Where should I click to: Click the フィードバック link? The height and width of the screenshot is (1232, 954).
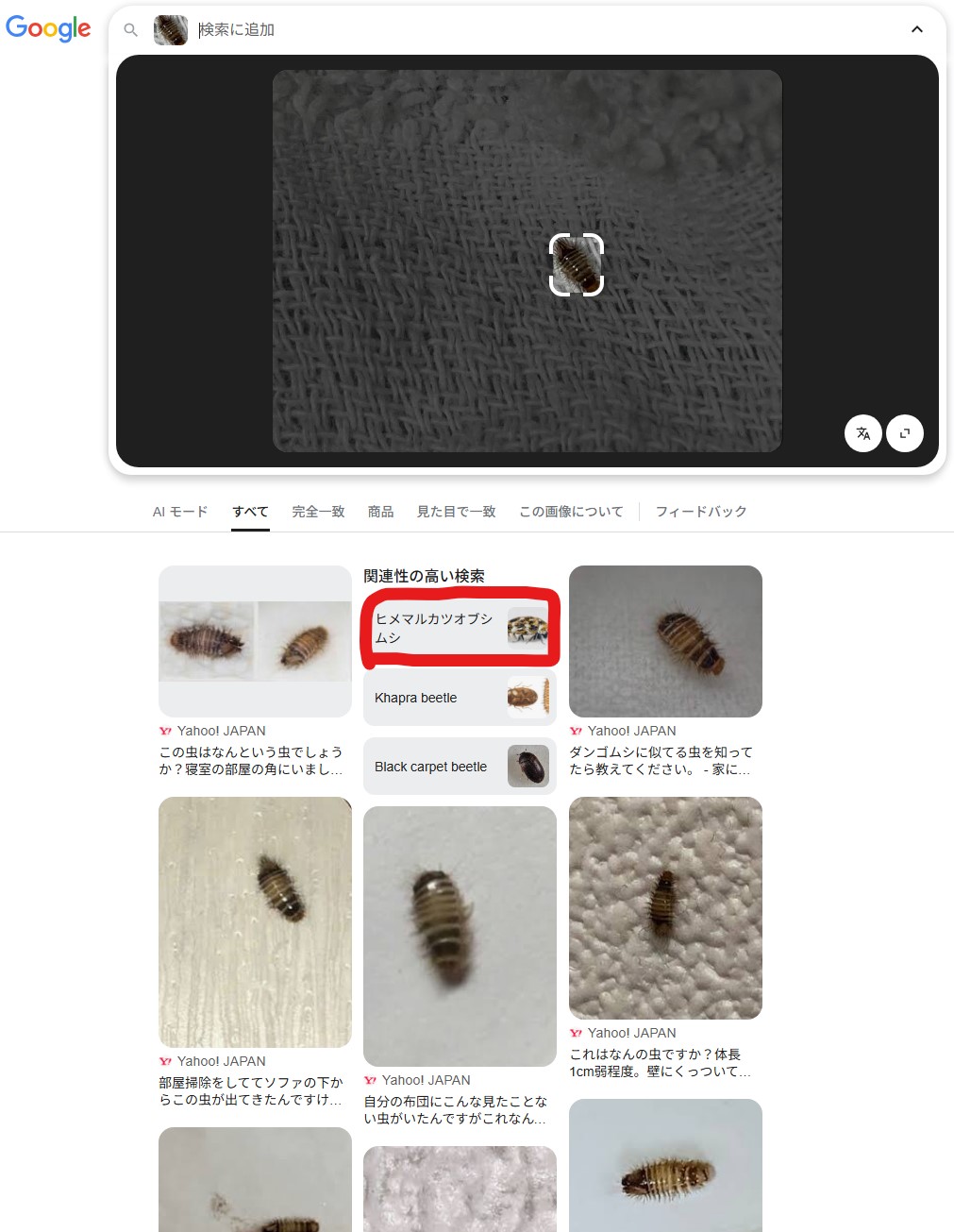(x=700, y=512)
